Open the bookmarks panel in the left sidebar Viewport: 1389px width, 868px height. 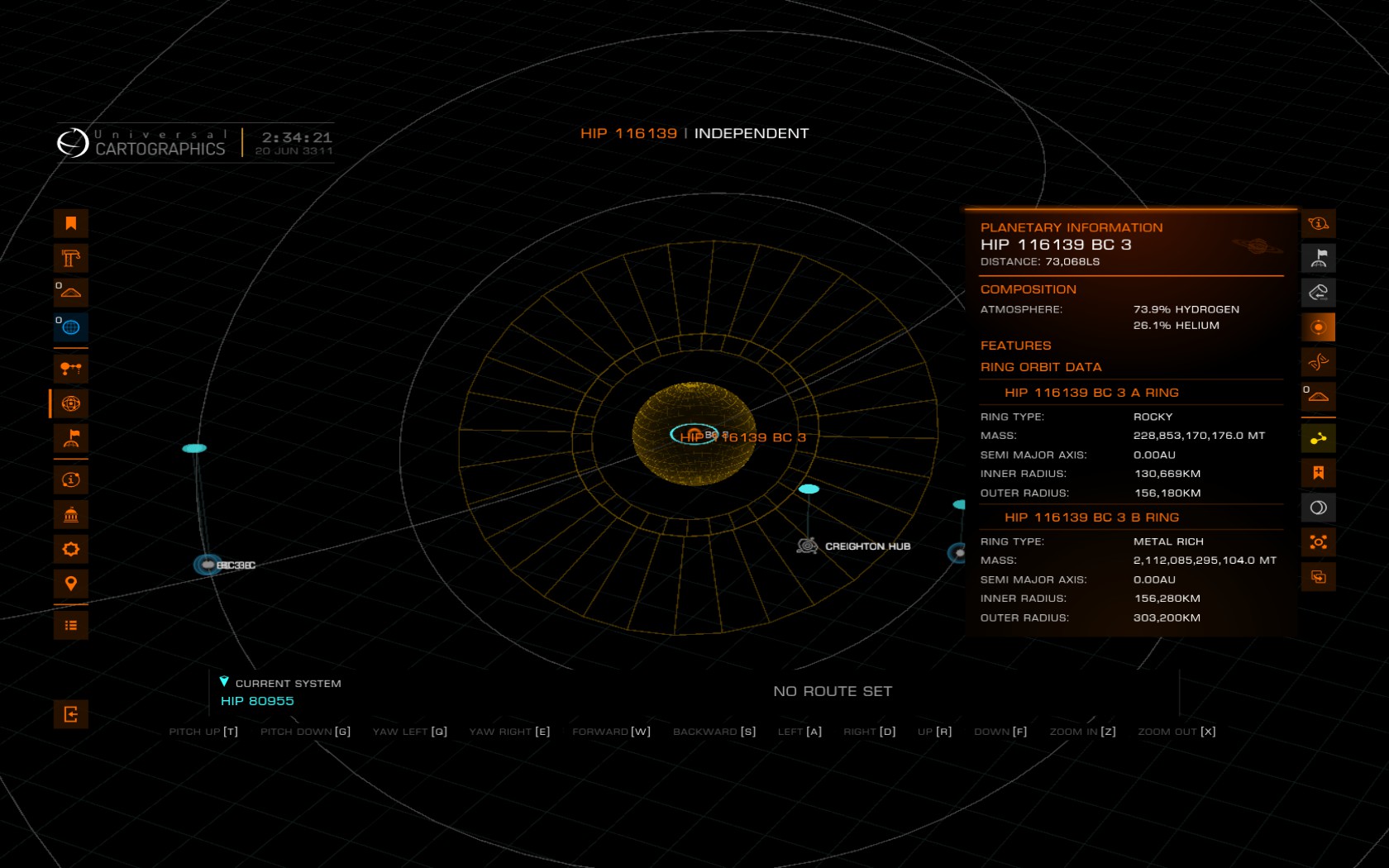(71, 223)
